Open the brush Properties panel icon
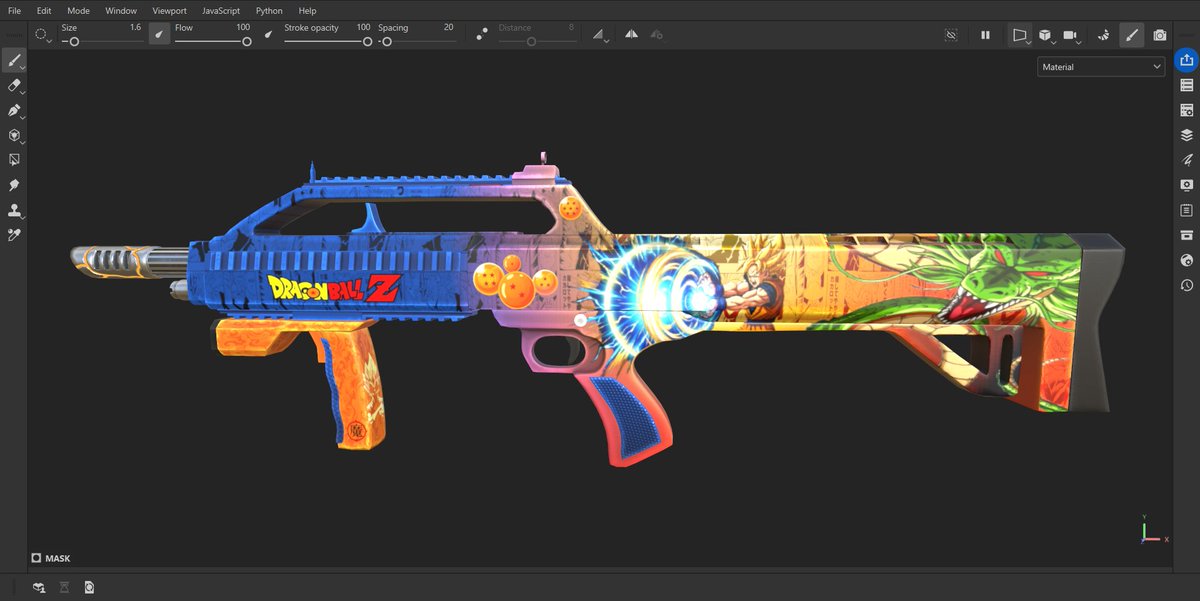This screenshot has height=601, width=1200. [x=1187, y=160]
